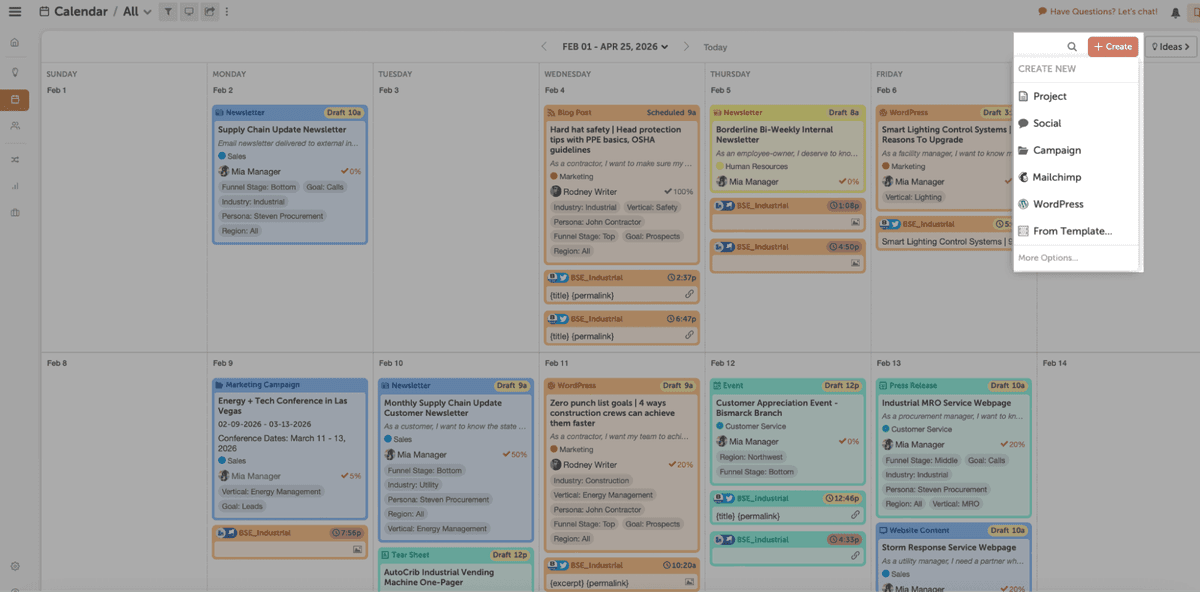The width and height of the screenshot is (1200, 592).
Task: Click the display monitor icon in toolbar
Action: [x=188, y=12]
